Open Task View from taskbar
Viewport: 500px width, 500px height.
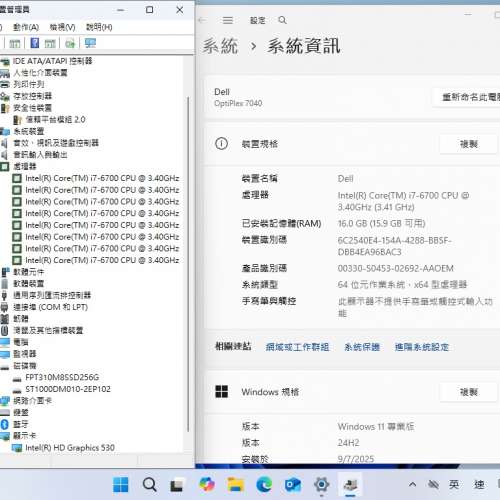177,485
